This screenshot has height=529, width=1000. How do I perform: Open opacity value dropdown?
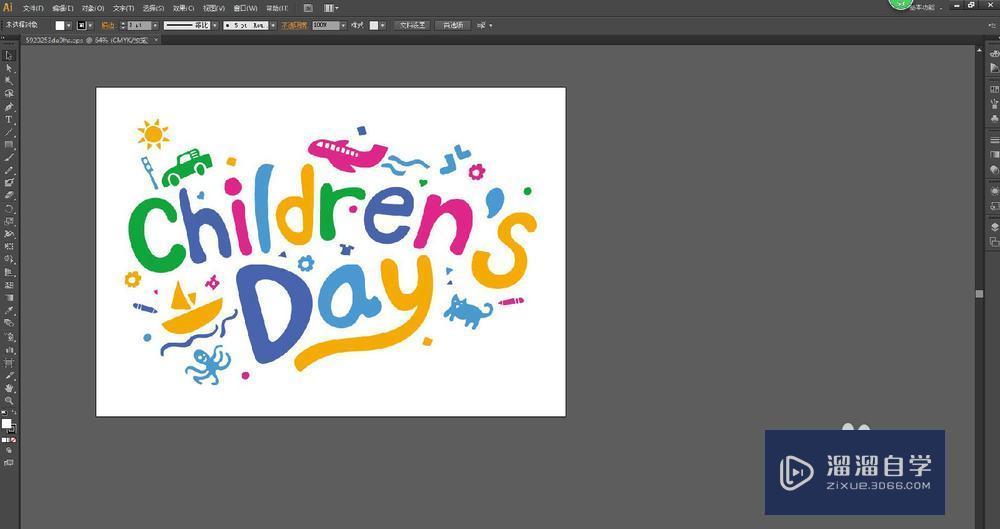(343, 26)
